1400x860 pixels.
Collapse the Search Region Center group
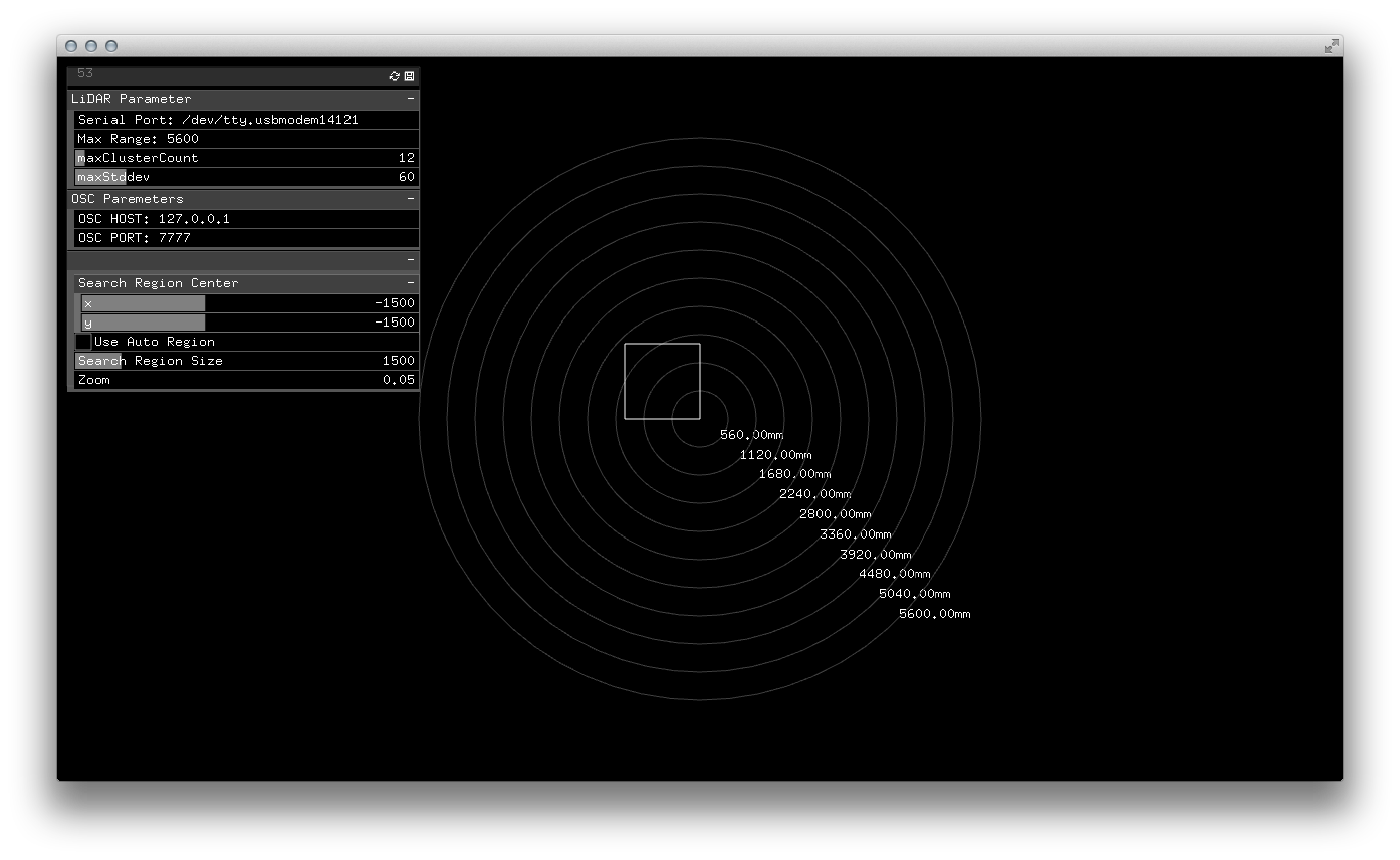(410, 283)
